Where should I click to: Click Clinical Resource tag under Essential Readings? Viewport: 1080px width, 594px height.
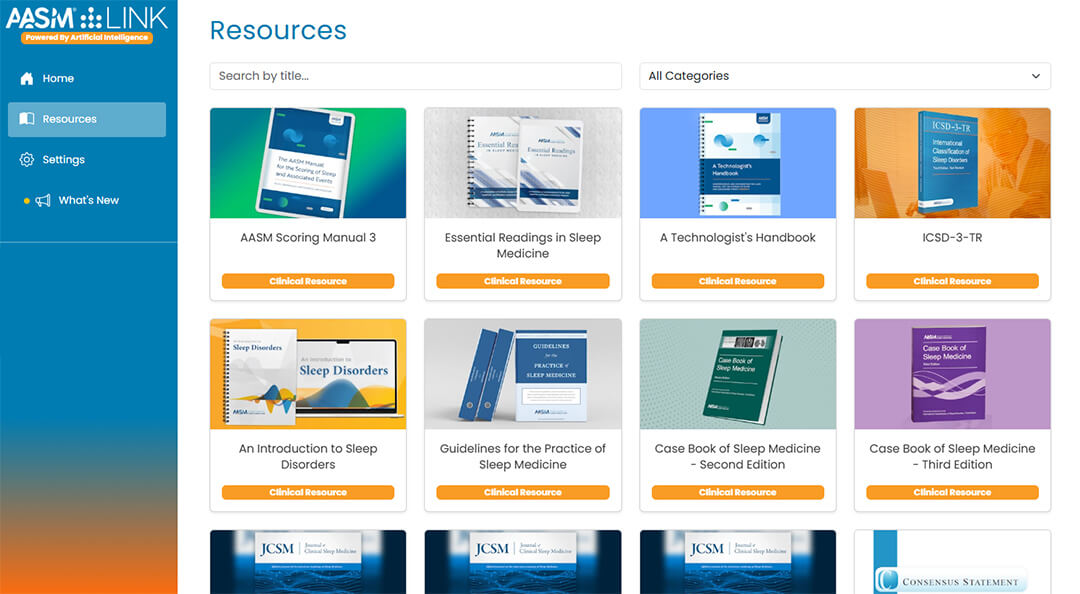click(x=523, y=281)
